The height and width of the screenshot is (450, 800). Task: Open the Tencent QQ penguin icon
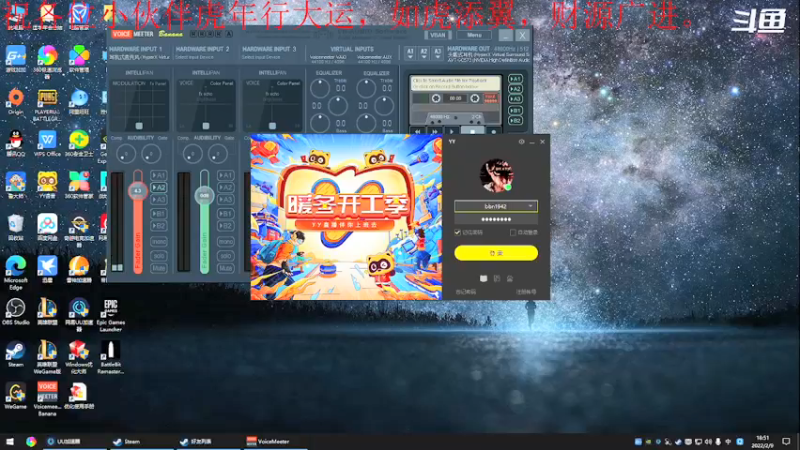pyautogui.click(x=16, y=143)
